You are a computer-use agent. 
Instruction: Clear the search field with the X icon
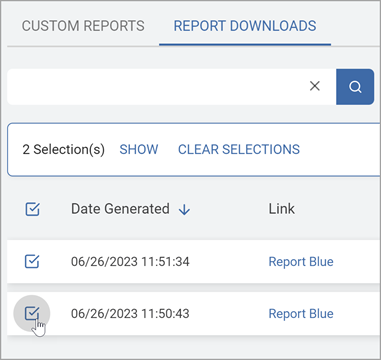pos(315,86)
